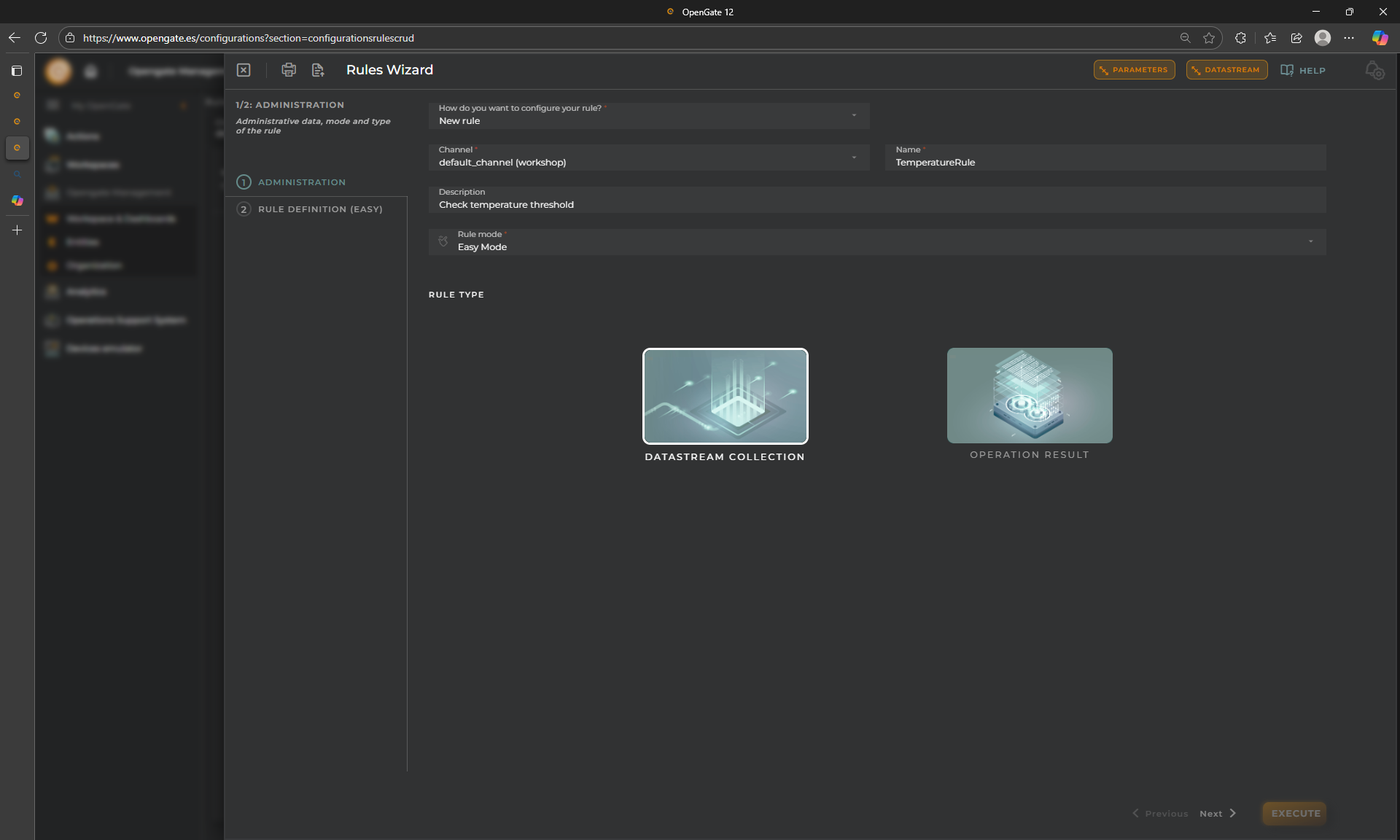The width and height of the screenshot is (1400, 840).
Task: Add page to favorites star icon
Action: click(x=1209, y=38)
